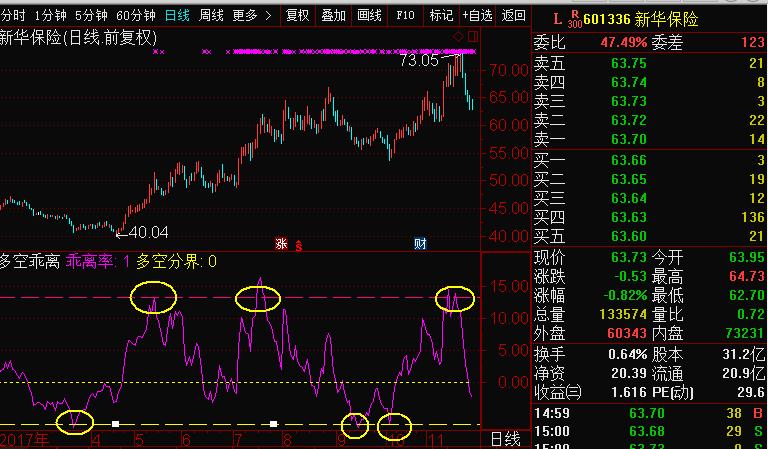Click stock title 601336 新华保险

(641, 20)
